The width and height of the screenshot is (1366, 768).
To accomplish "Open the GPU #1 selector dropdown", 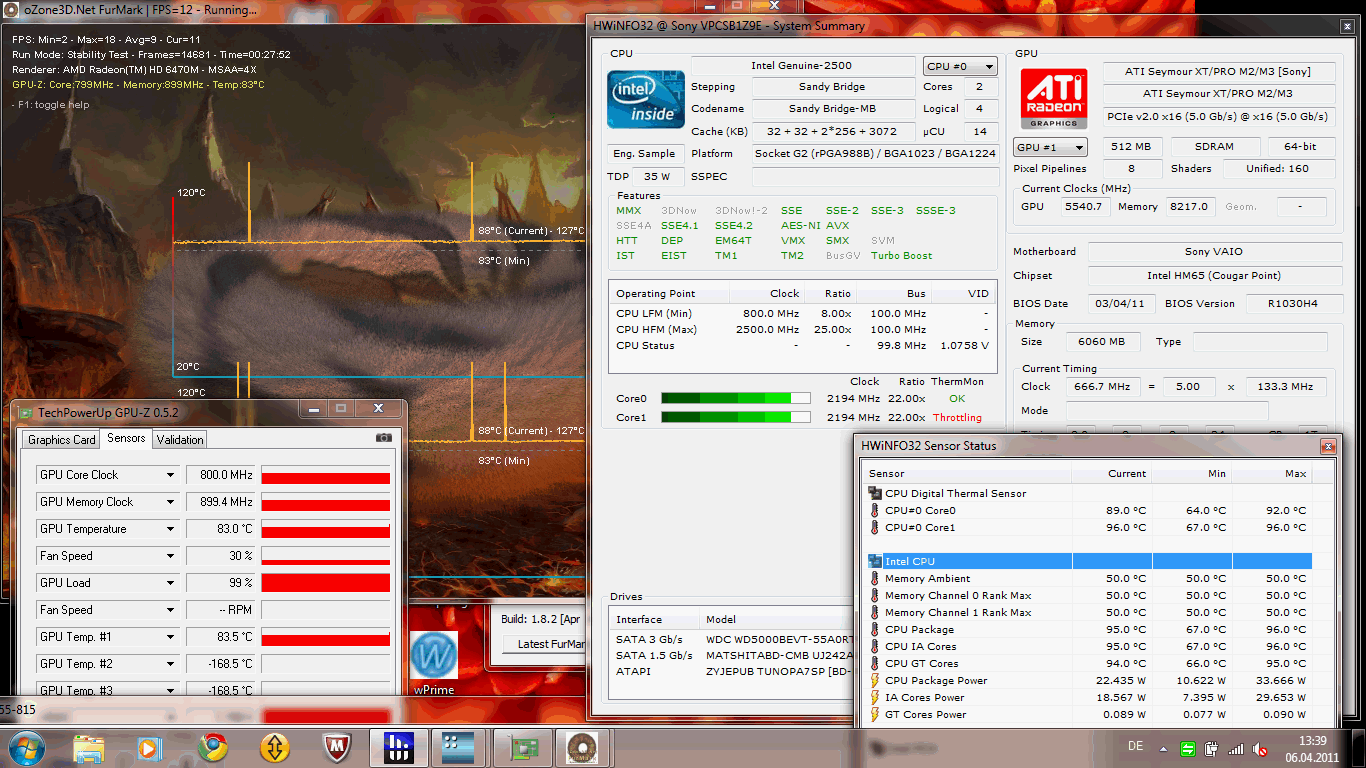I will 1050,146.
